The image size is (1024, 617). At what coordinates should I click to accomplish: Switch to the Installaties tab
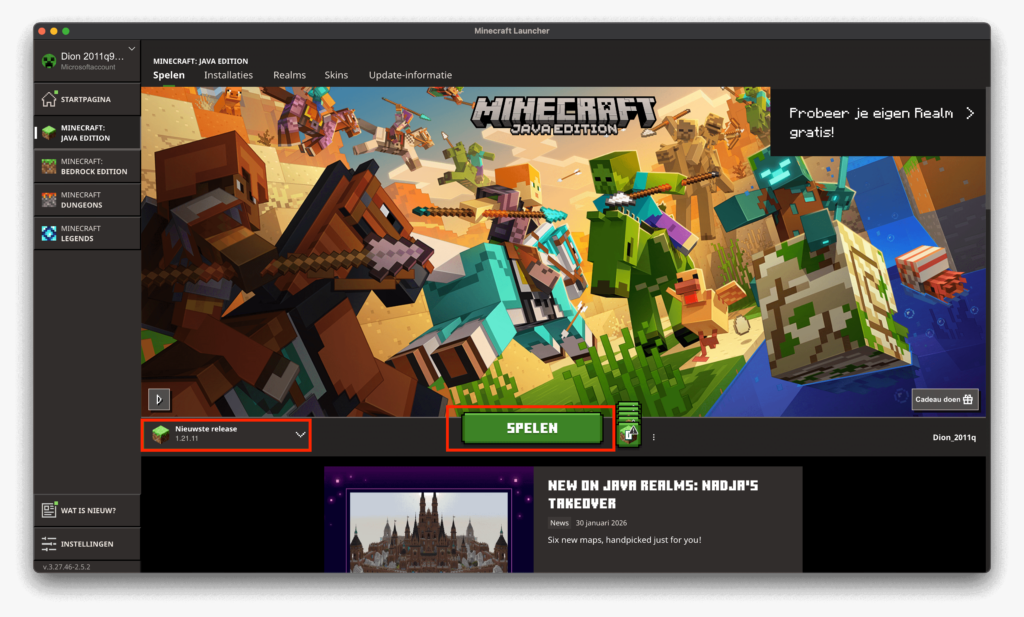click(x=228, y=75)
